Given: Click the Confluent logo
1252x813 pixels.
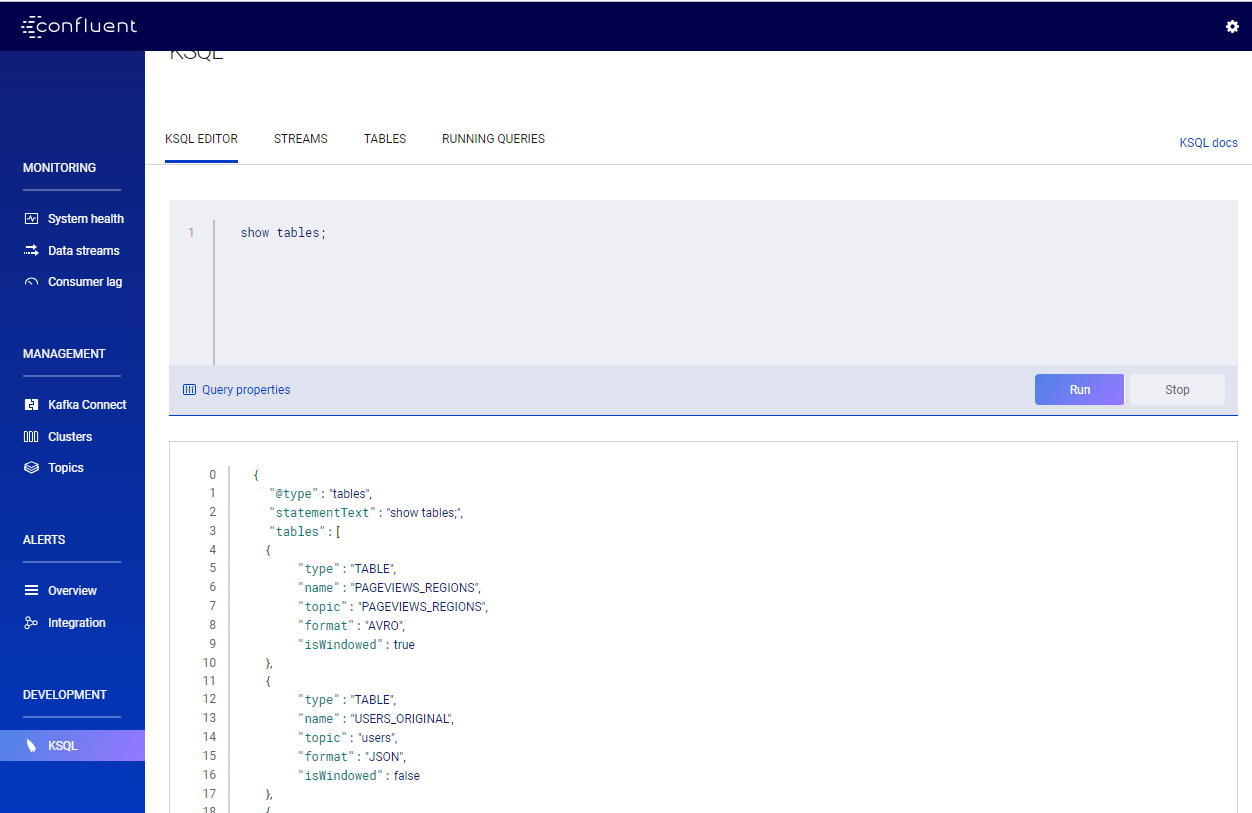Looking at the screenshot, I should point(79,26).
